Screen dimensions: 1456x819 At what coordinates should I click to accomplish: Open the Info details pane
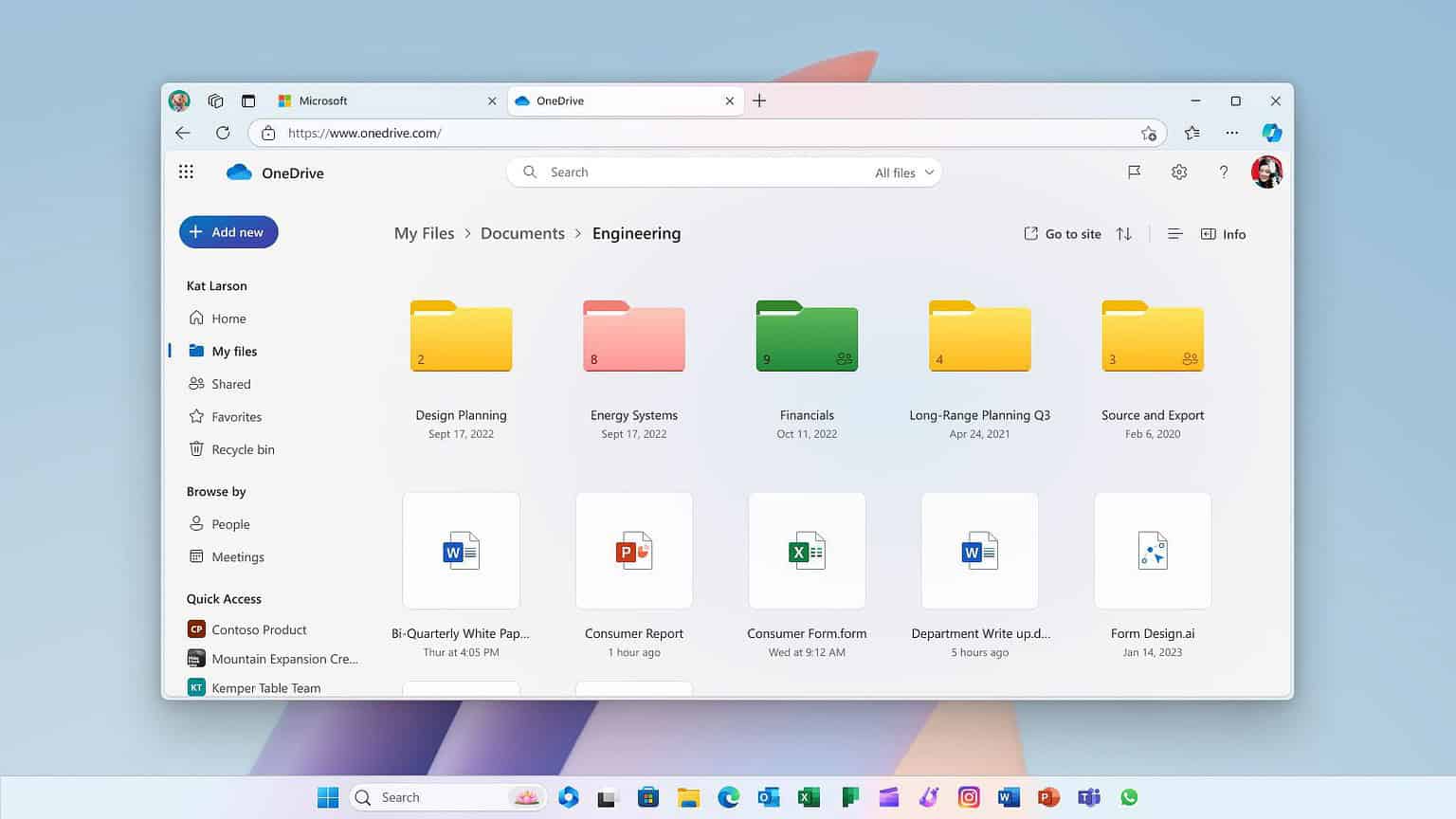1223,233
